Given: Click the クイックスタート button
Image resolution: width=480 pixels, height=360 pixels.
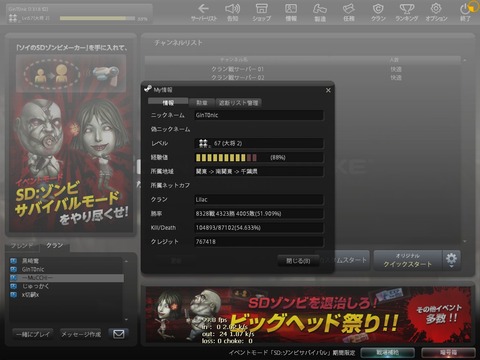Looking at the screenshot, I should click(x=408, y=260).
